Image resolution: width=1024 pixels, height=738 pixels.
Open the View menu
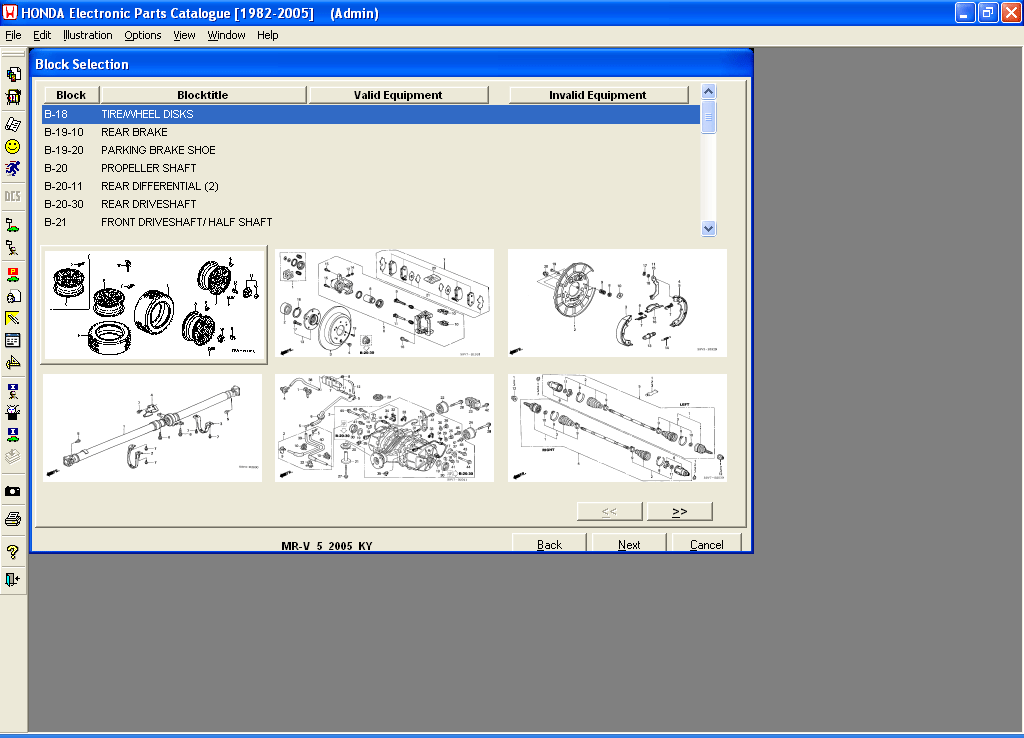[x=184, y=35]
